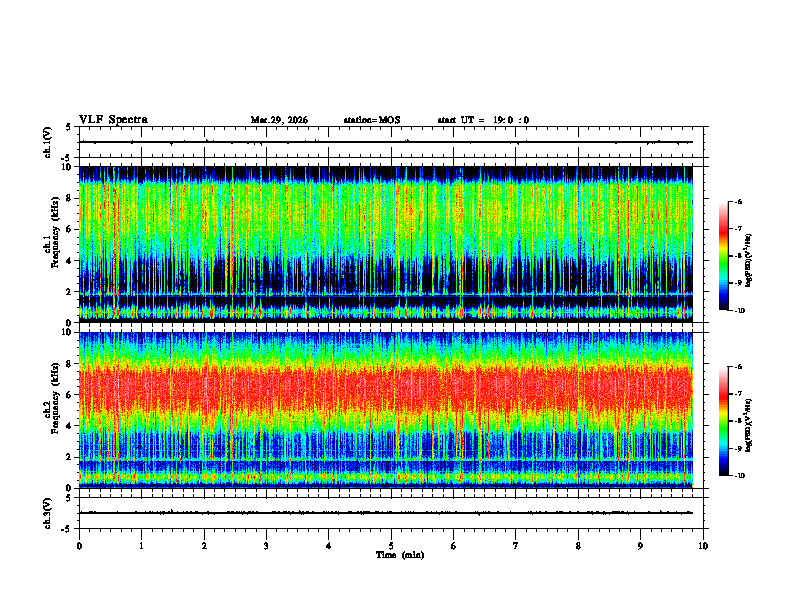Click the "1" tick on the time axis

click(x=141, y=545)
